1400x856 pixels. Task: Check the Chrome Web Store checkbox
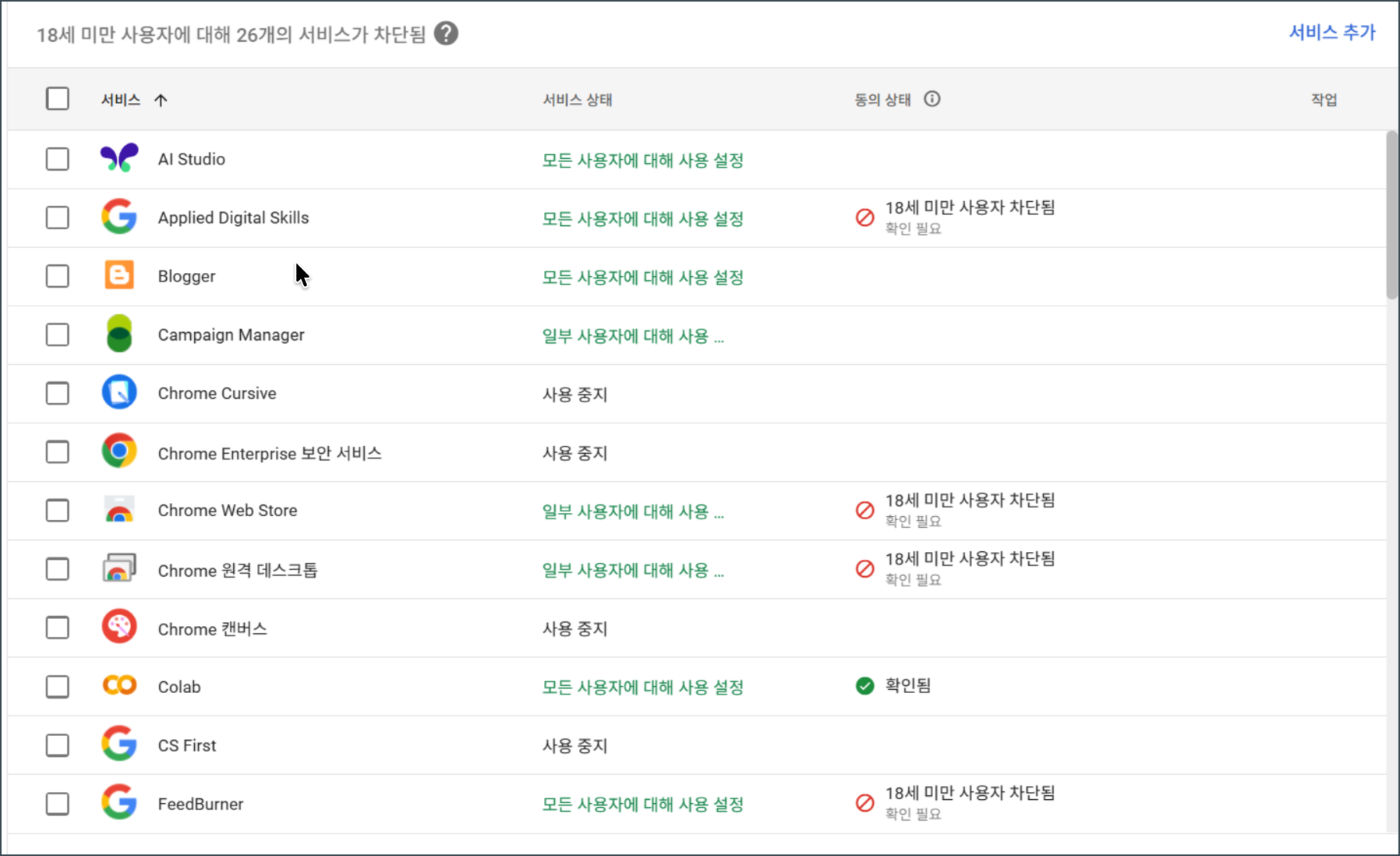(58, 511)
